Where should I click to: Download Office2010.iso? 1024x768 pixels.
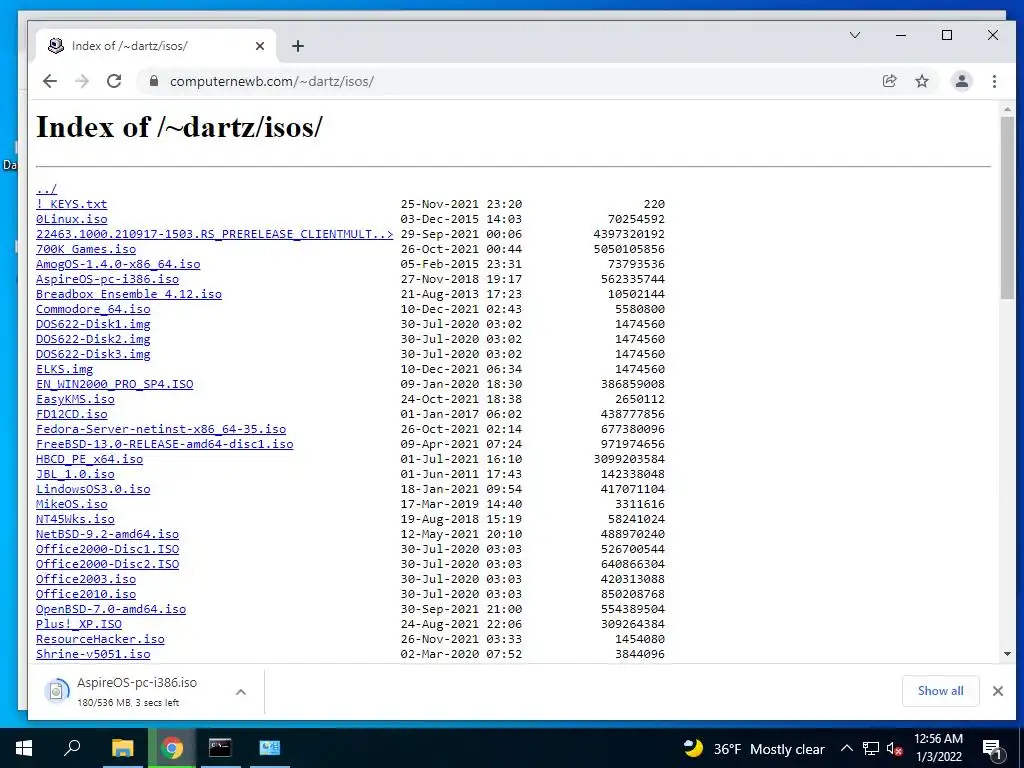point(86,595)
